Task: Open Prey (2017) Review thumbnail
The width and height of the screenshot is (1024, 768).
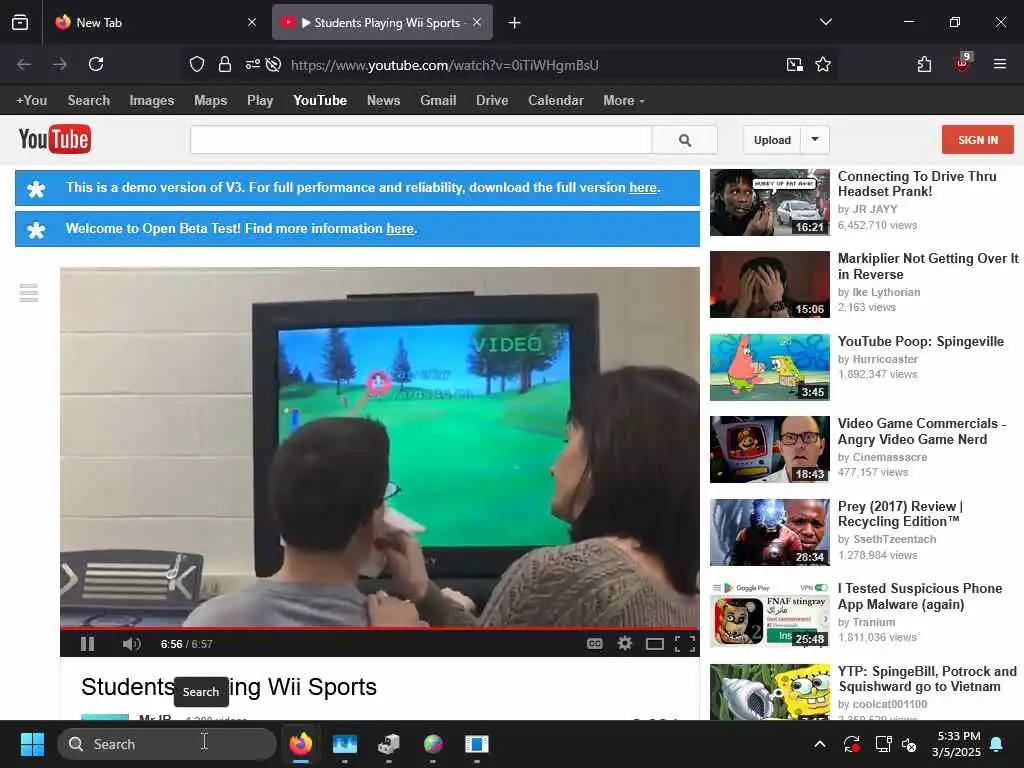Action: pyautogui.click(x=770, y=532)
